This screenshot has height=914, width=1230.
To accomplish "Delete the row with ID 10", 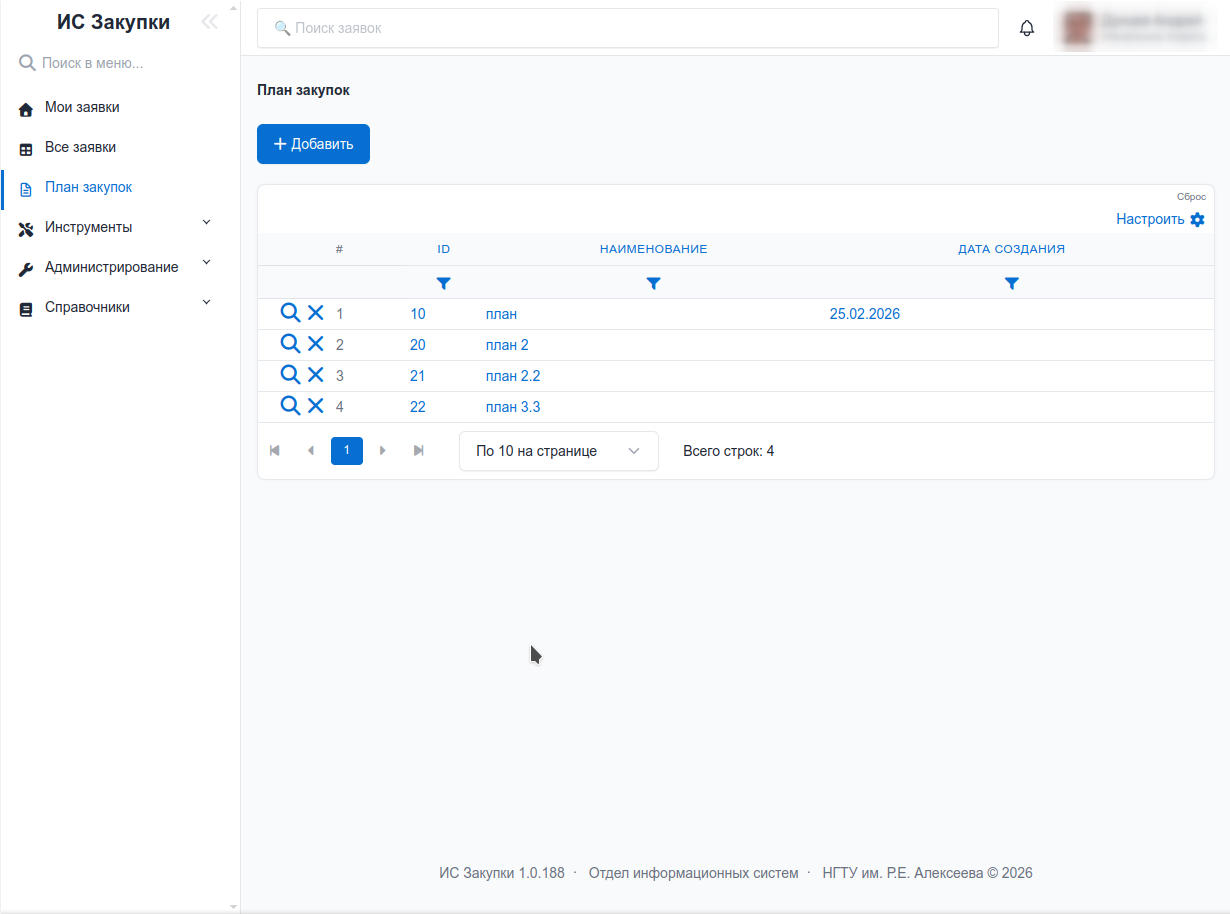I will coord(315,313).
